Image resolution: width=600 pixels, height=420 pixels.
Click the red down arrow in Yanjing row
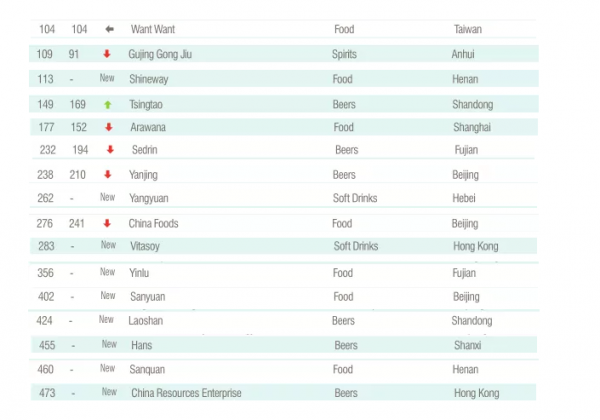[109, 174]
